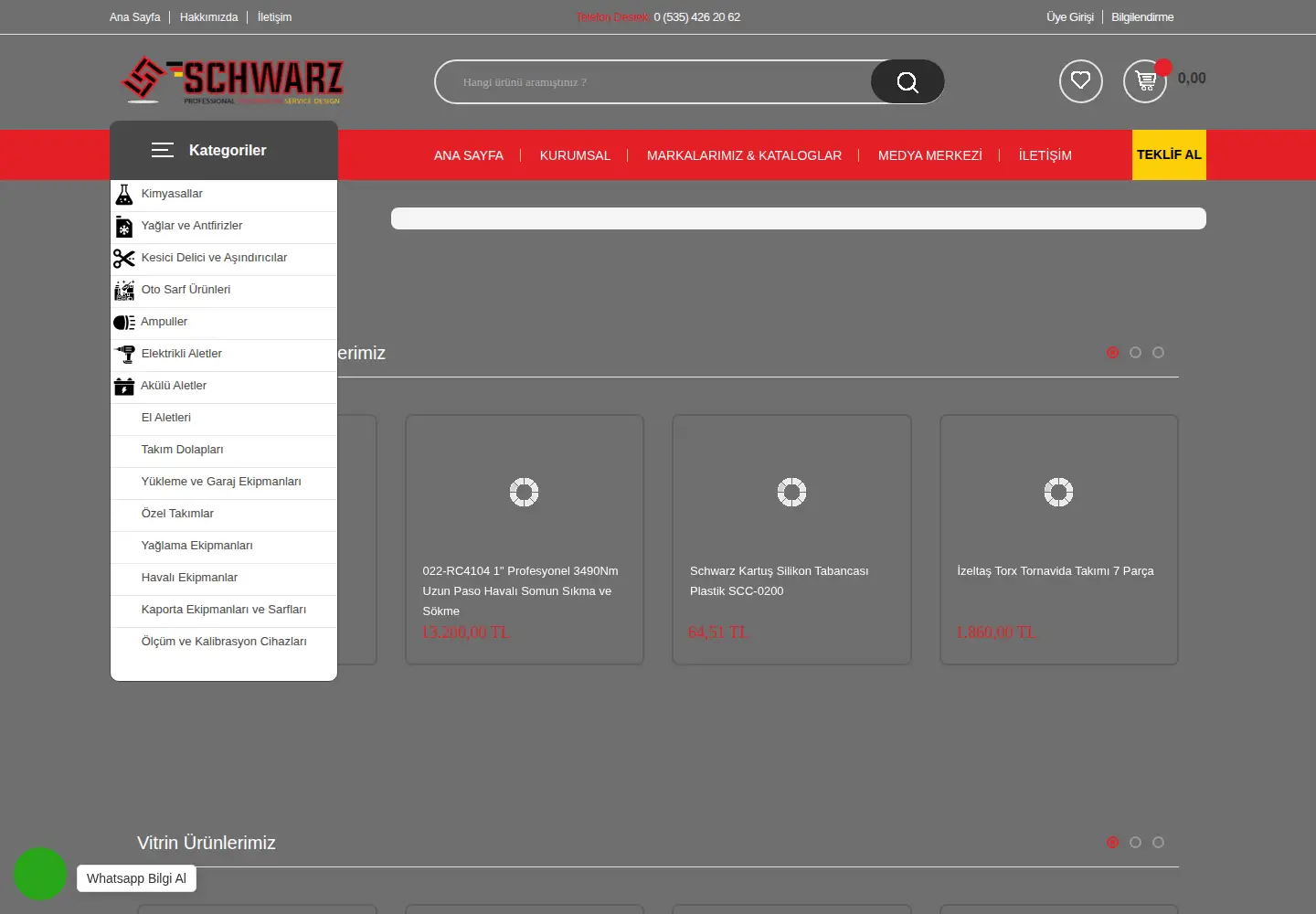Click the yellow TEKLİF AL button
Screen dimensions: 1316x914
(x=1169, y=154)
